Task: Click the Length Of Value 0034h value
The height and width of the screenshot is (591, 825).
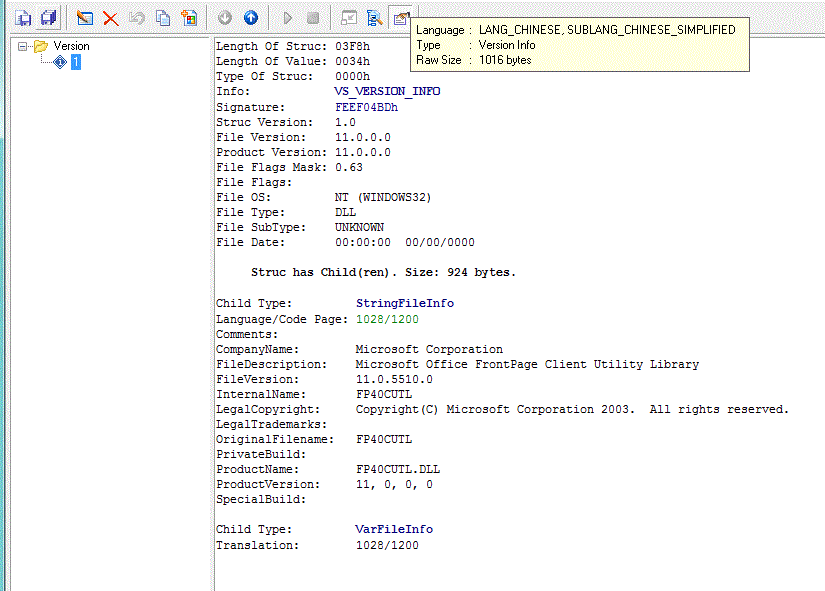Action: point(353,62)
